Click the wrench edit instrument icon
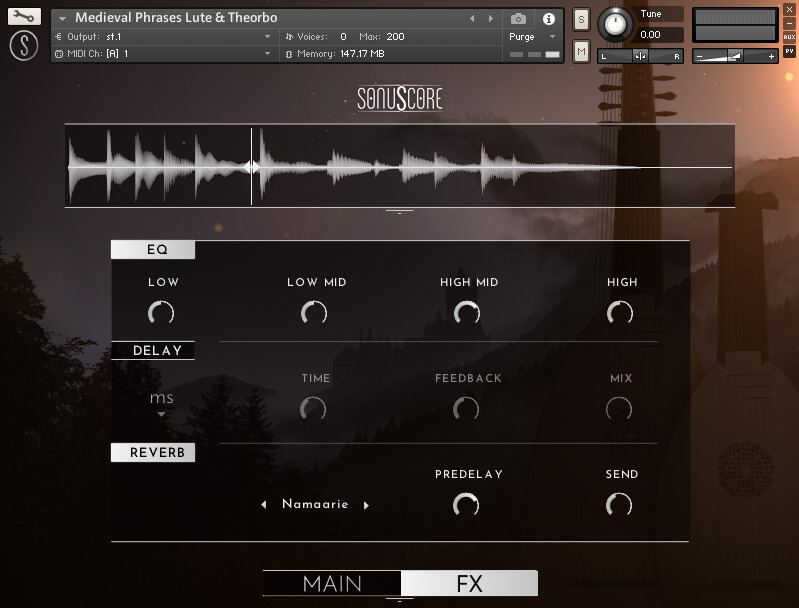Viewport: 799px width, 608px height. click(x=25, y=17)
